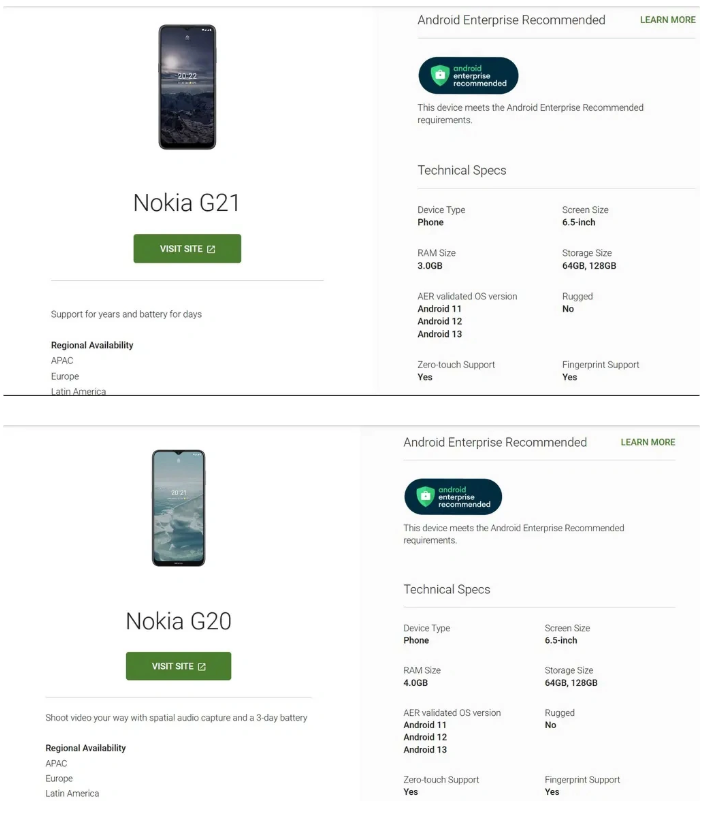705x817 pixels.
Task: Select the Nokia G20 title text
Action: pos(178,621)
